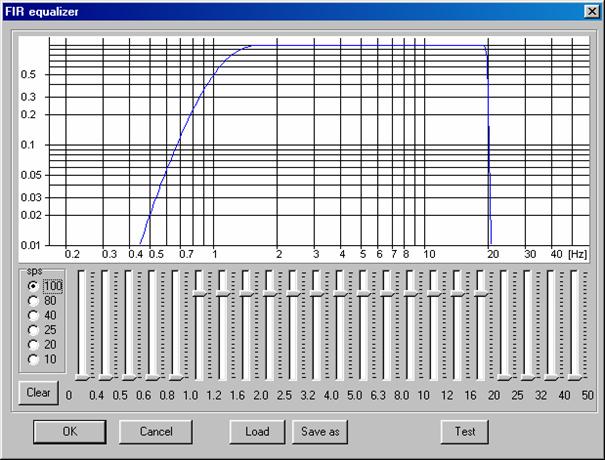
Task: Click the 10 Hz slider handle
Action: point(434,293)
